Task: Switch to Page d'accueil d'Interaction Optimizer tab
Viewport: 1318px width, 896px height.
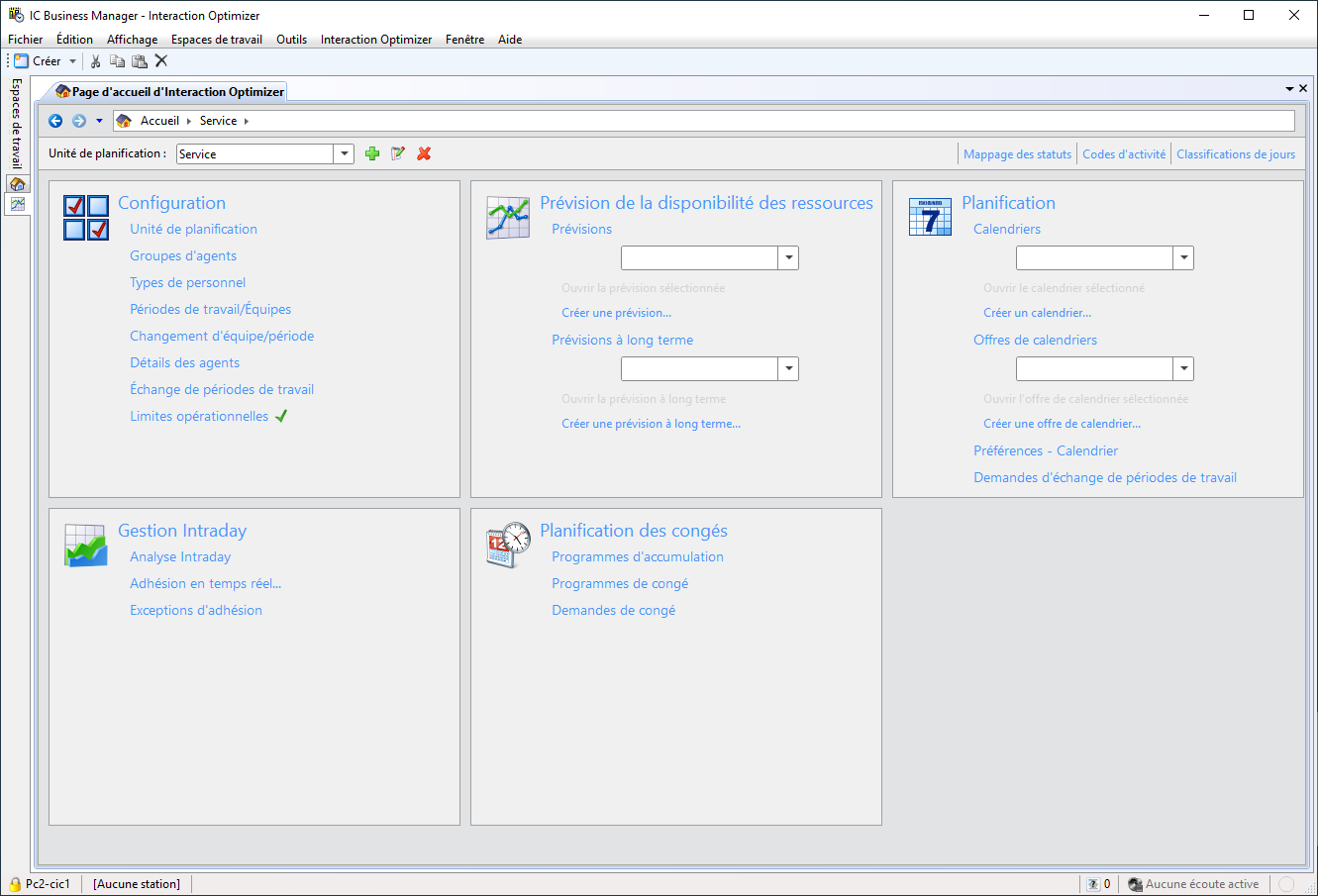Action: [x=170, y=92]
